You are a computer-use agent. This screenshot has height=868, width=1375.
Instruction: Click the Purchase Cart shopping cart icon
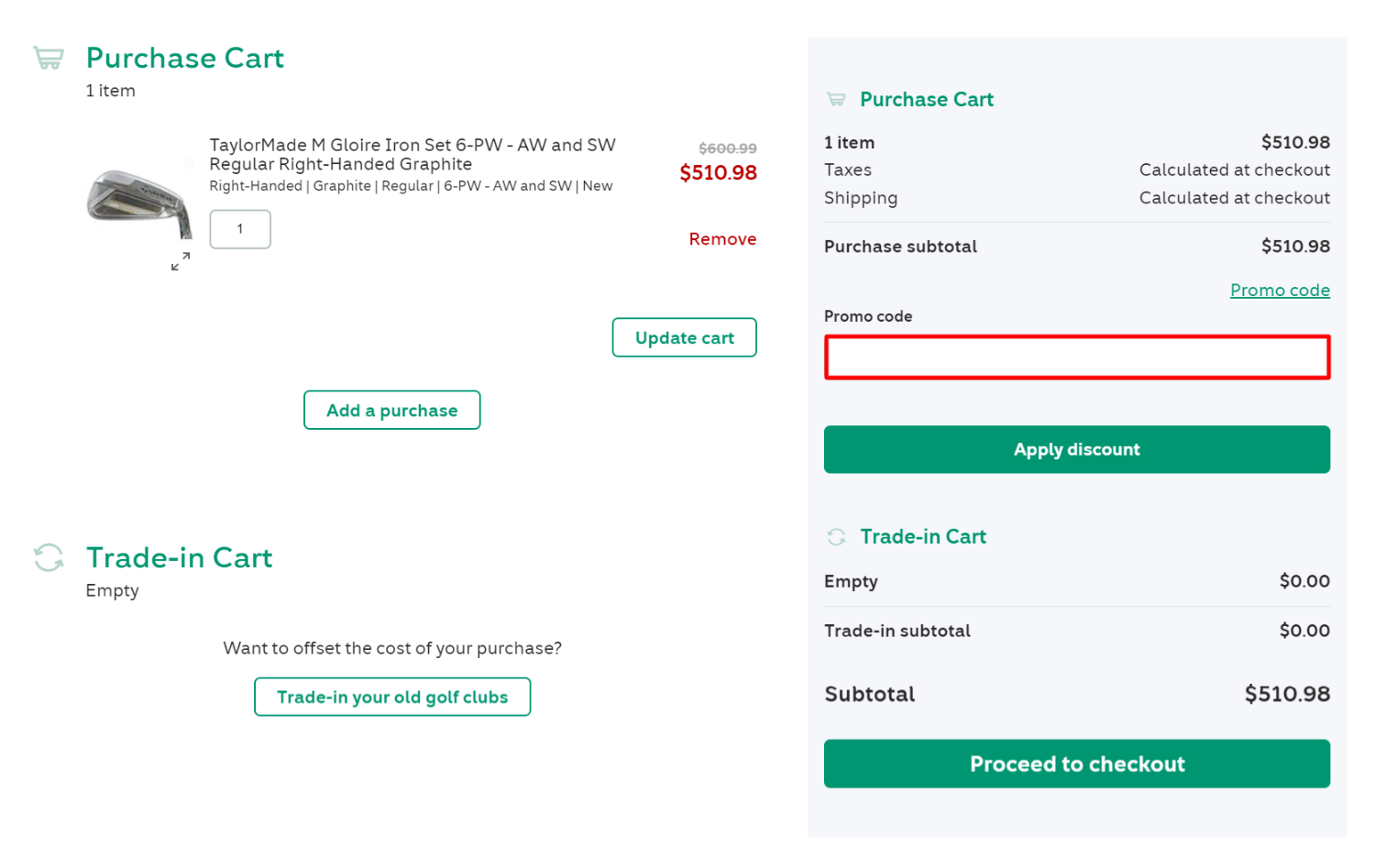[x=48, y=57]
